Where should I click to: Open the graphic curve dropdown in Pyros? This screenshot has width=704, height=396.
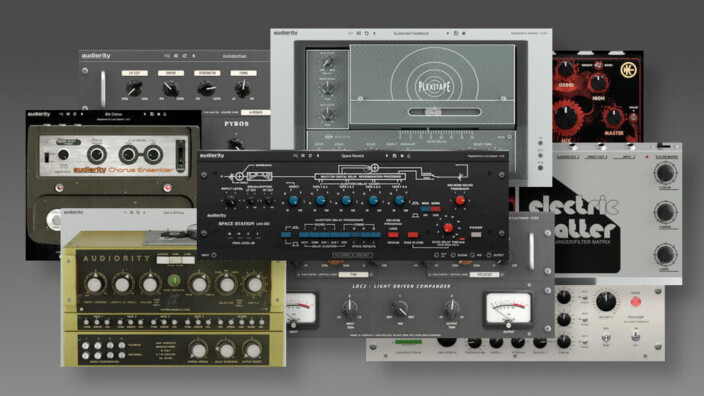pos(255,112)
